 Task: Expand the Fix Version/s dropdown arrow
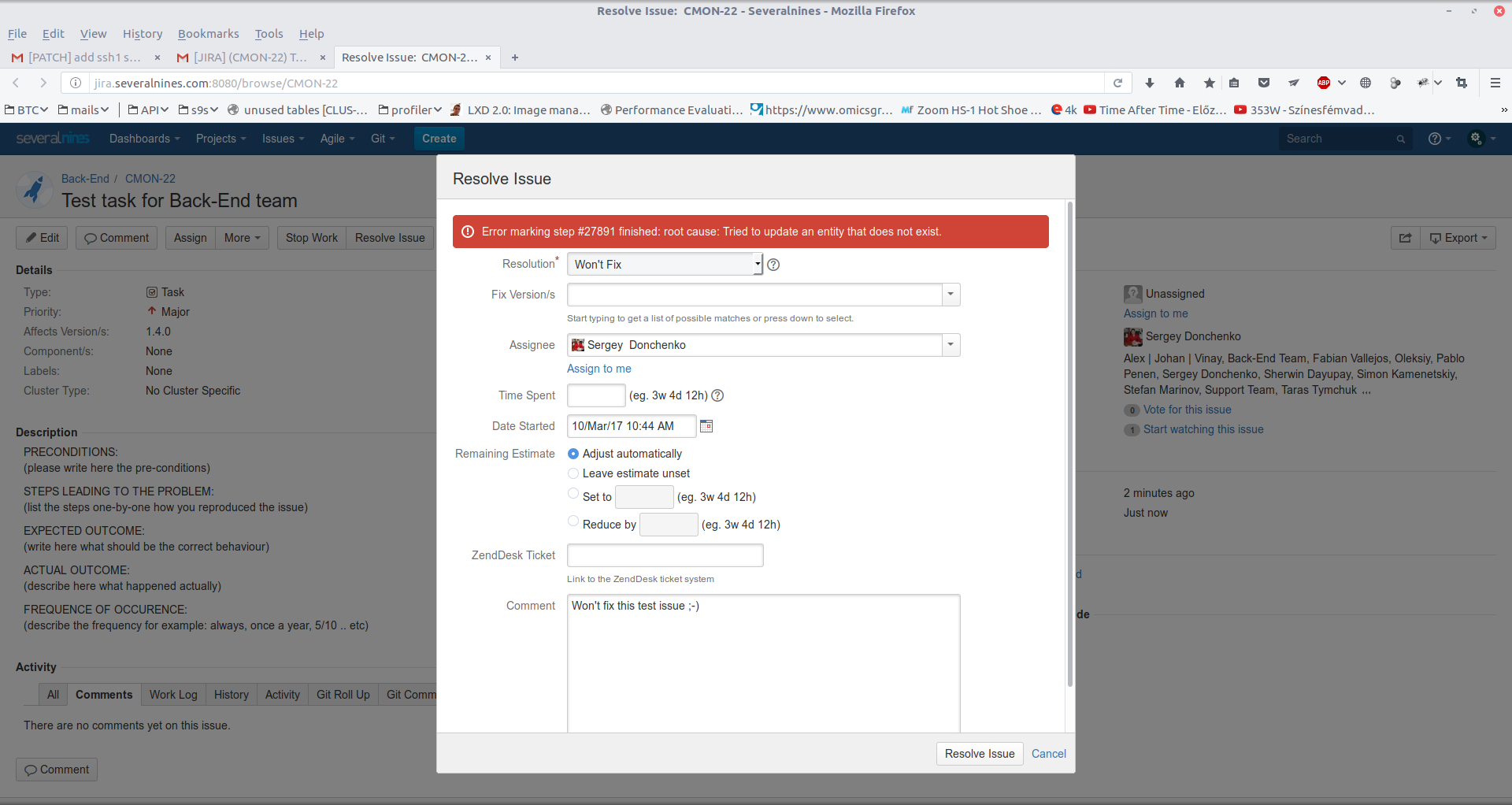[x=951, y=295]
